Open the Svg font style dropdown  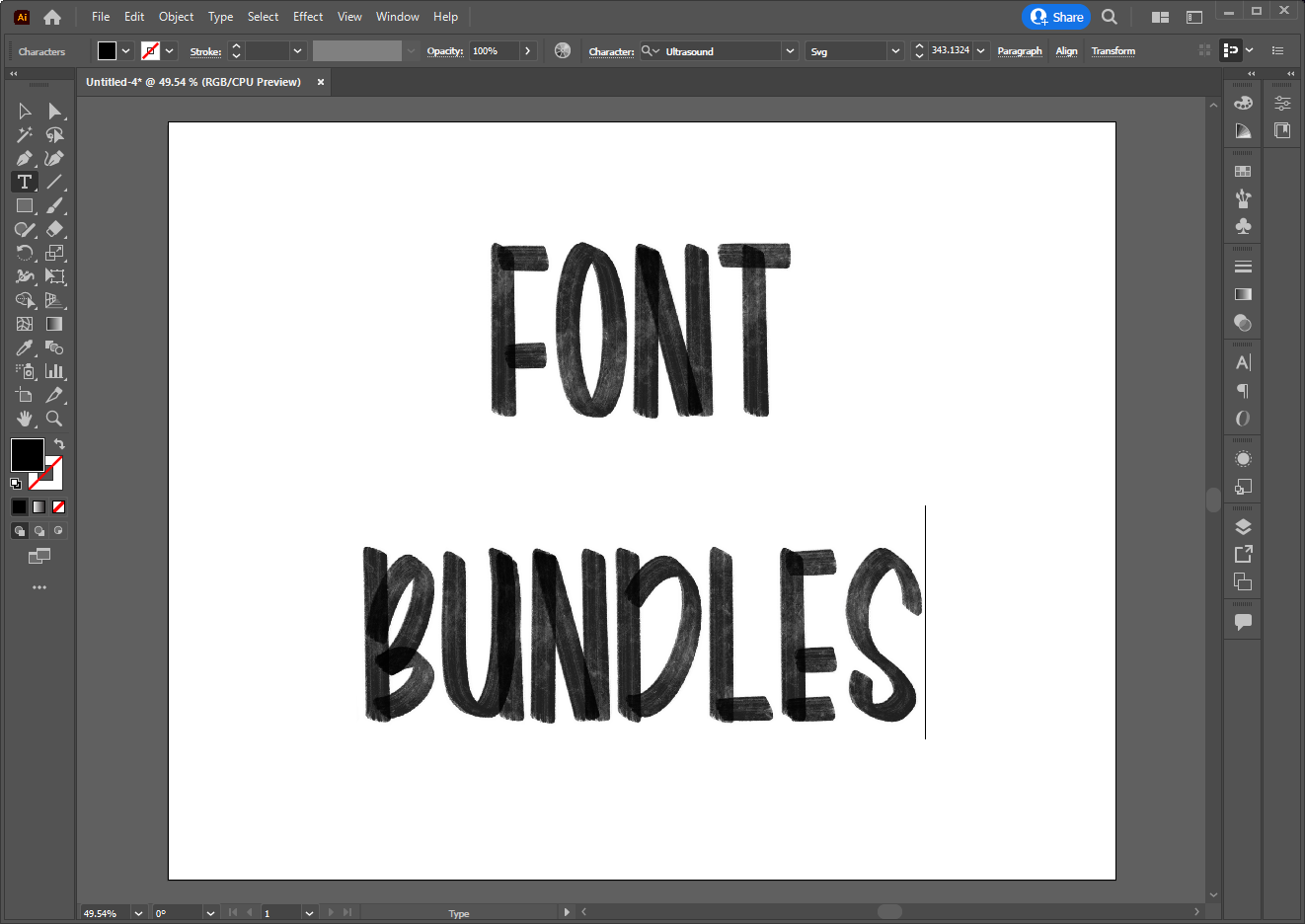click(x=895, y=50)
